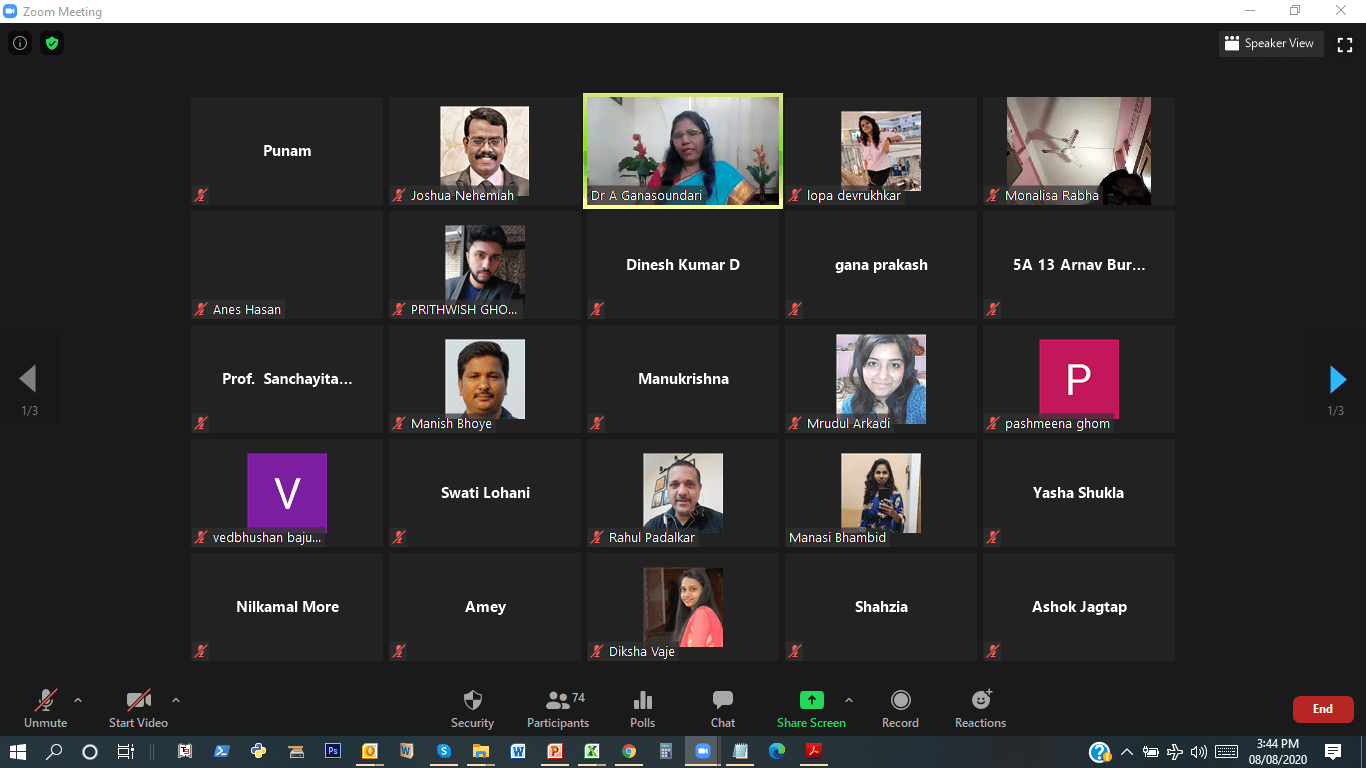Image resolution: width=1366 pixels, height=768 pixels.
Task: Open Task View on the taskbar
Action: pyautogui.click(x=125, y=751)
